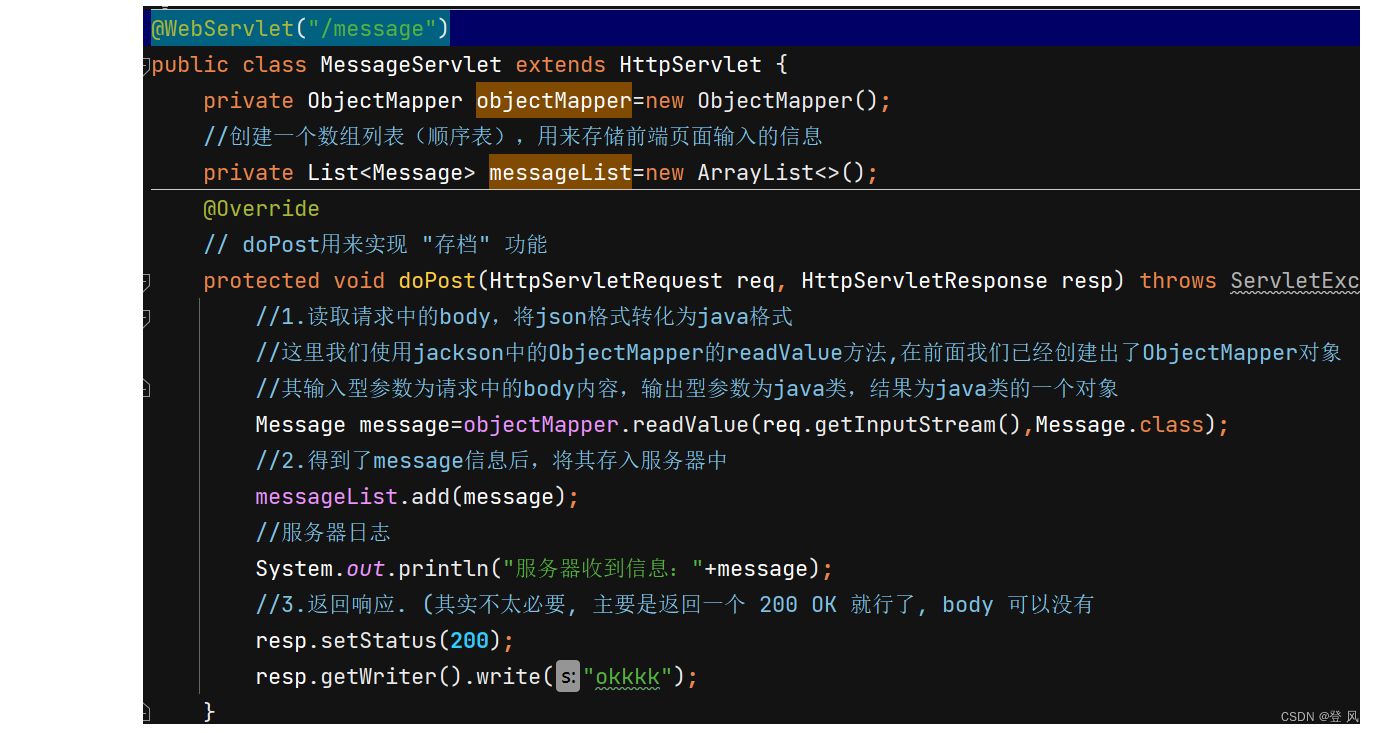Click fold end marker beside closing brace
The image size is (1375, 733).
pos(146,712)
